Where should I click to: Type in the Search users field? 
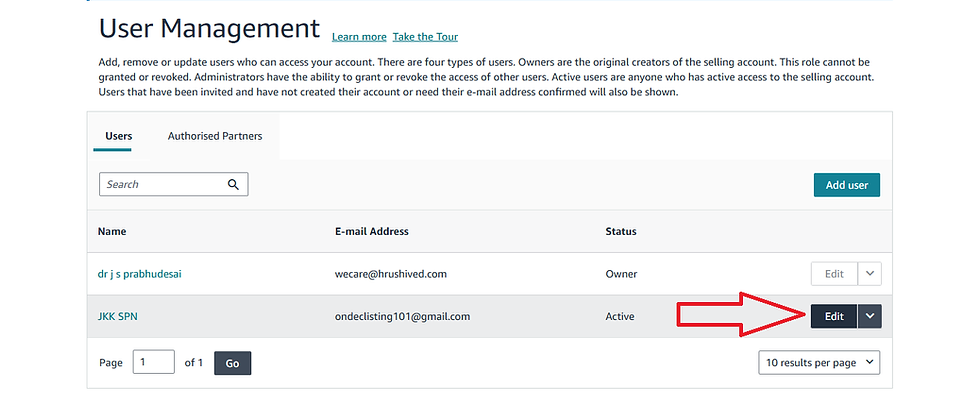click(x=162, y=185)
